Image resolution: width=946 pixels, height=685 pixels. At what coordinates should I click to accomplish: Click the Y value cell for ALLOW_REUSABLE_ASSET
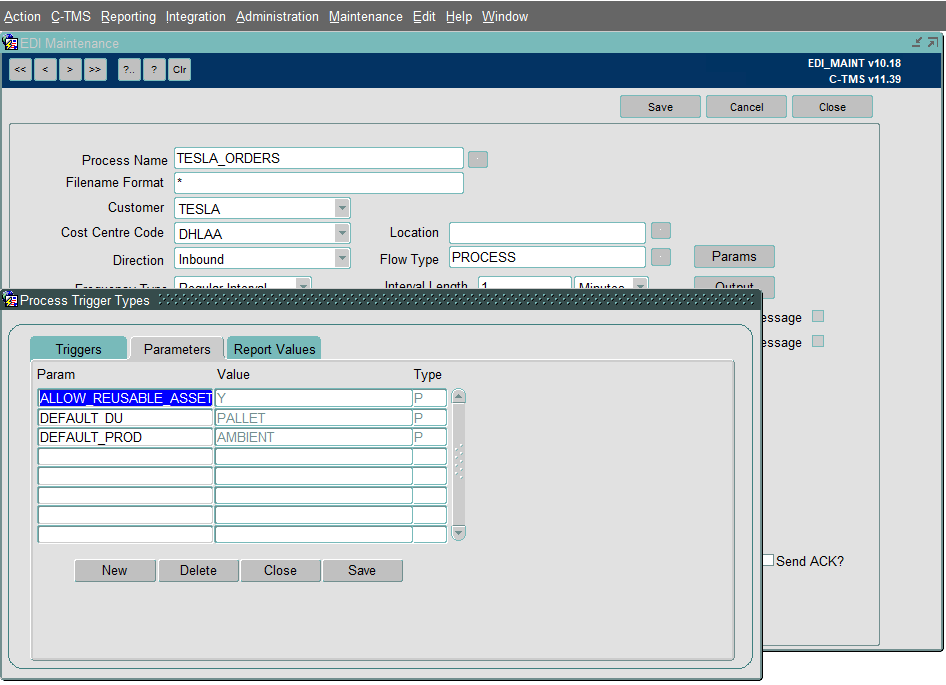coord(314,398)
